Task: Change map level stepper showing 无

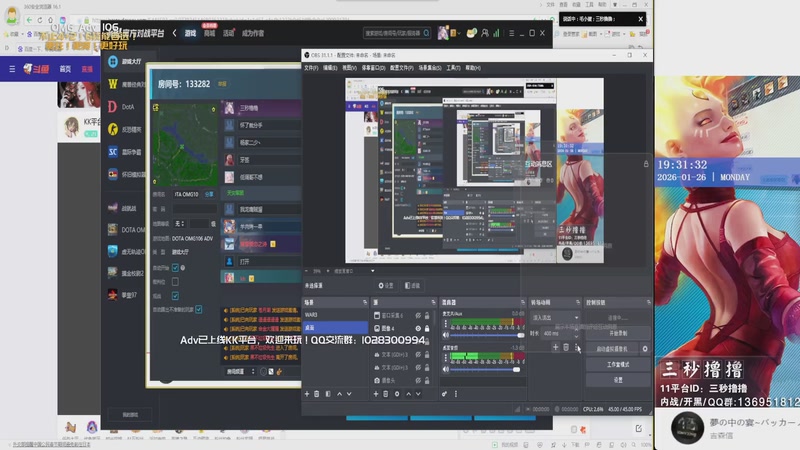Action: coord(179,223)
